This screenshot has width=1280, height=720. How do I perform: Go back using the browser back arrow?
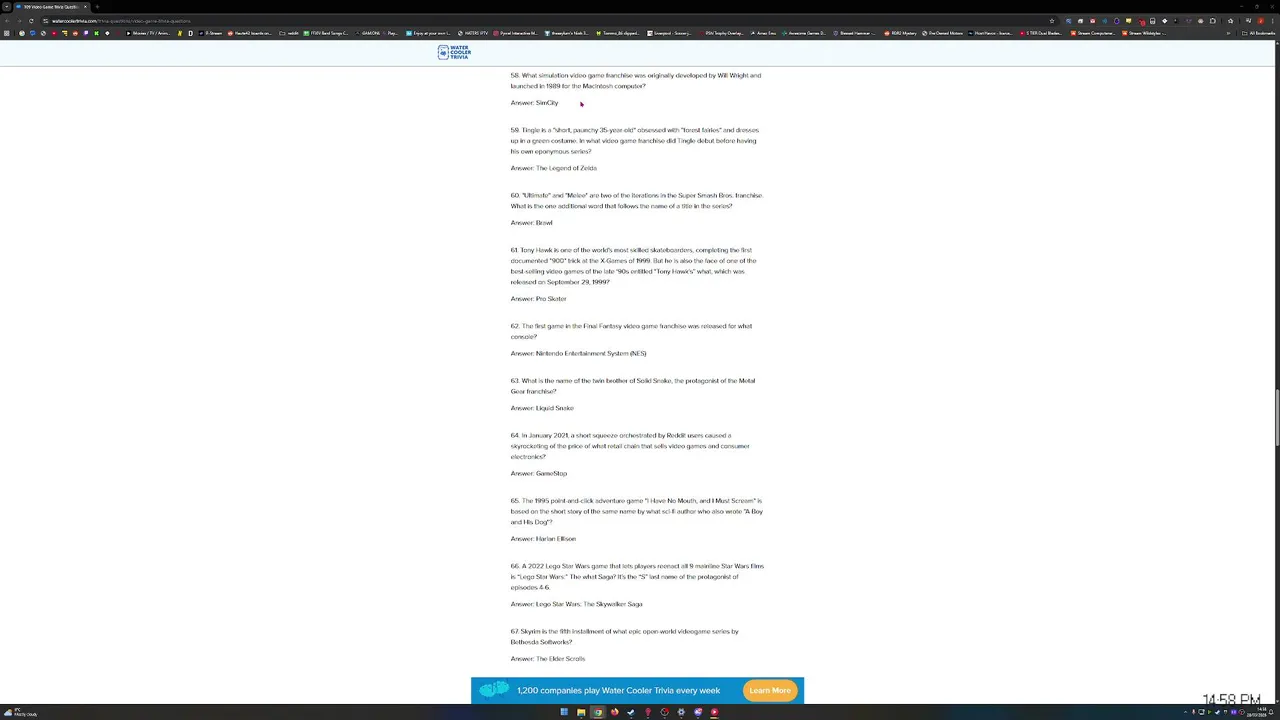coord(7,21)
